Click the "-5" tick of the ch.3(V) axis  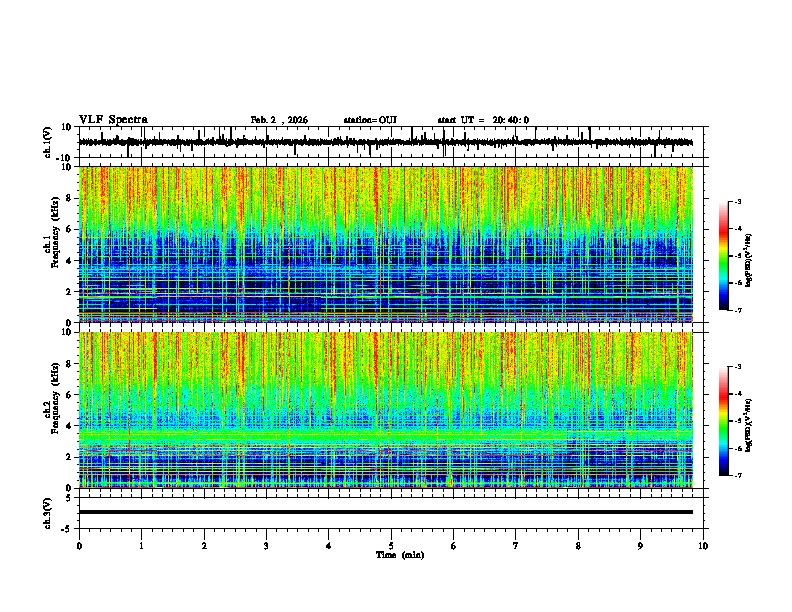pos(68,529)
